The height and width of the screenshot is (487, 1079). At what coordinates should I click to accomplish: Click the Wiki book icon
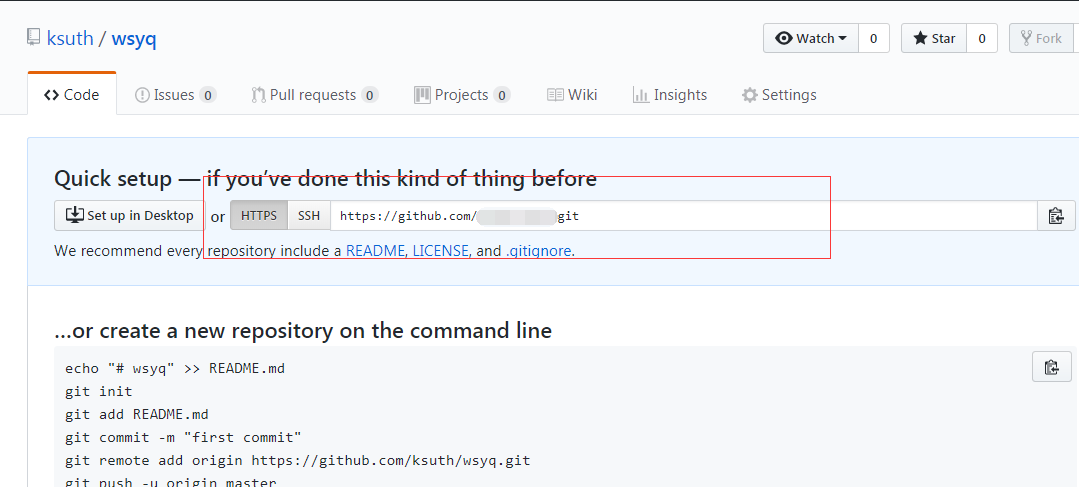[x=555, y=95]
